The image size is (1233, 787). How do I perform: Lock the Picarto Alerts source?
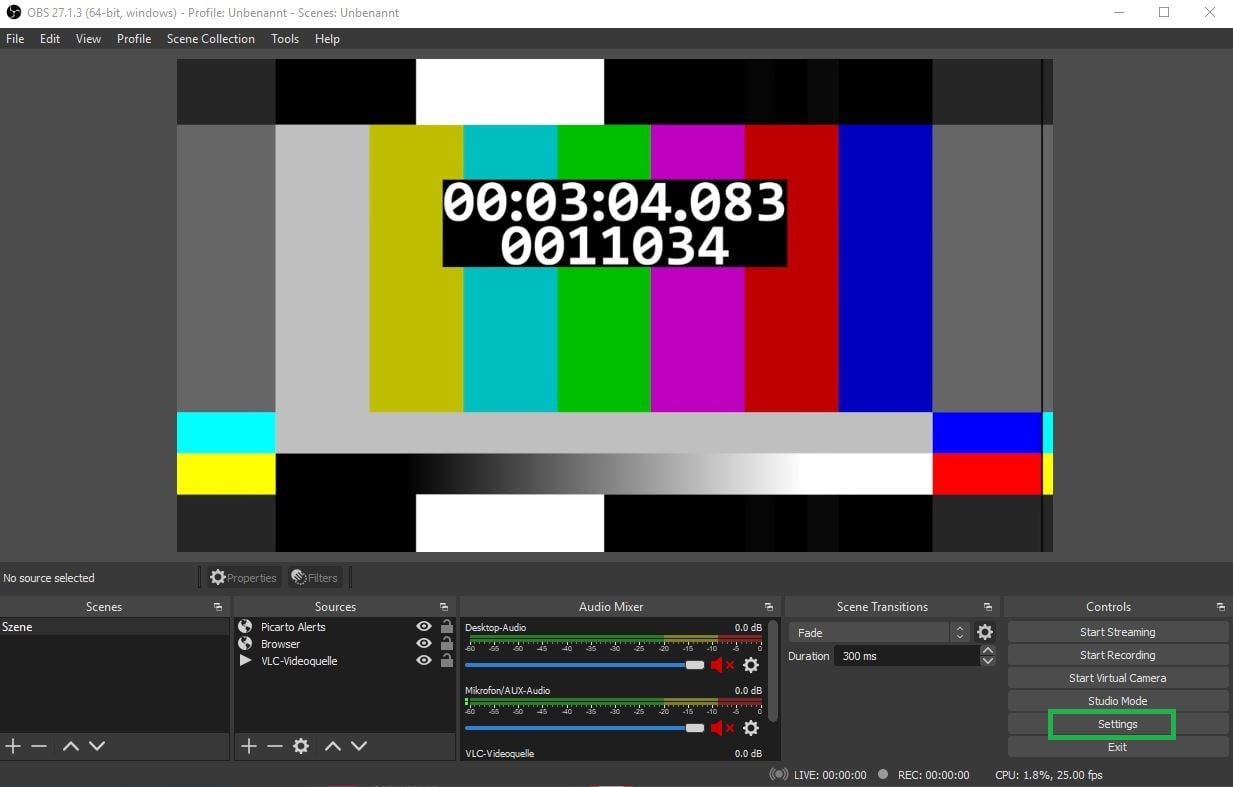click(445, 626)
